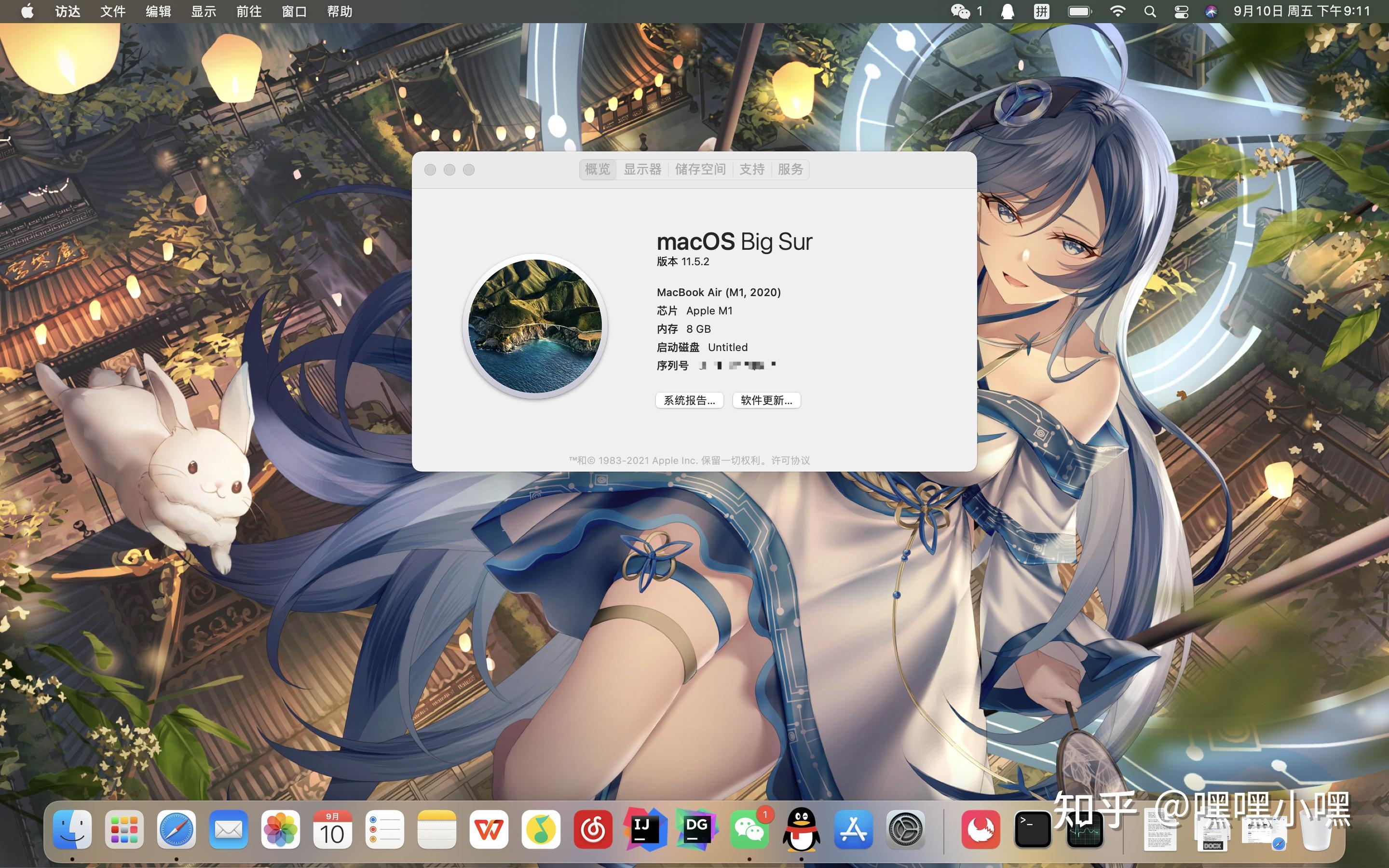The height and width of the screenshot is (868, 1389).
Task: Click the 芯片 Apple M1 line
Action: point(694,311)
